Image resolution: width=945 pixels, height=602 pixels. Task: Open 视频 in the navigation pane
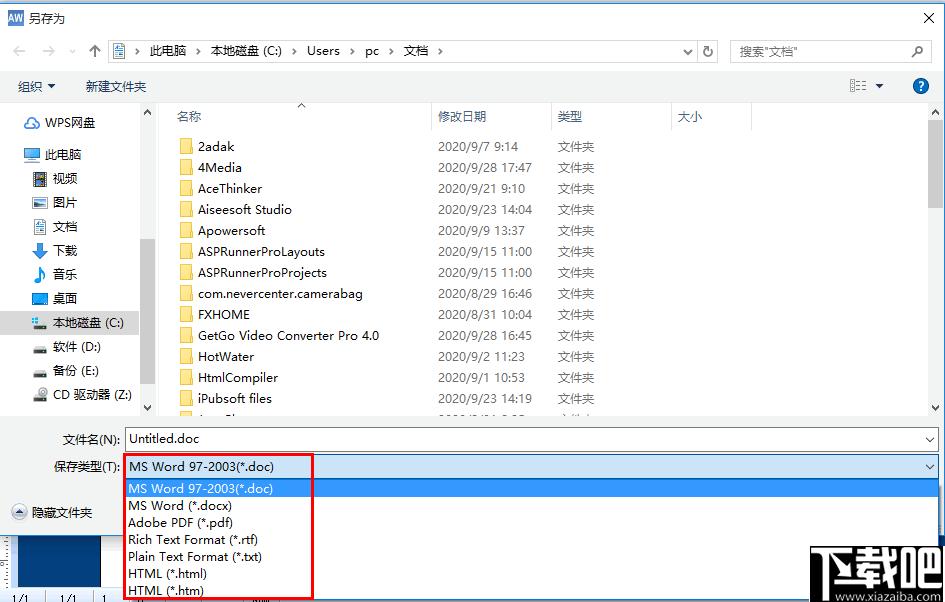click(55, 179)
